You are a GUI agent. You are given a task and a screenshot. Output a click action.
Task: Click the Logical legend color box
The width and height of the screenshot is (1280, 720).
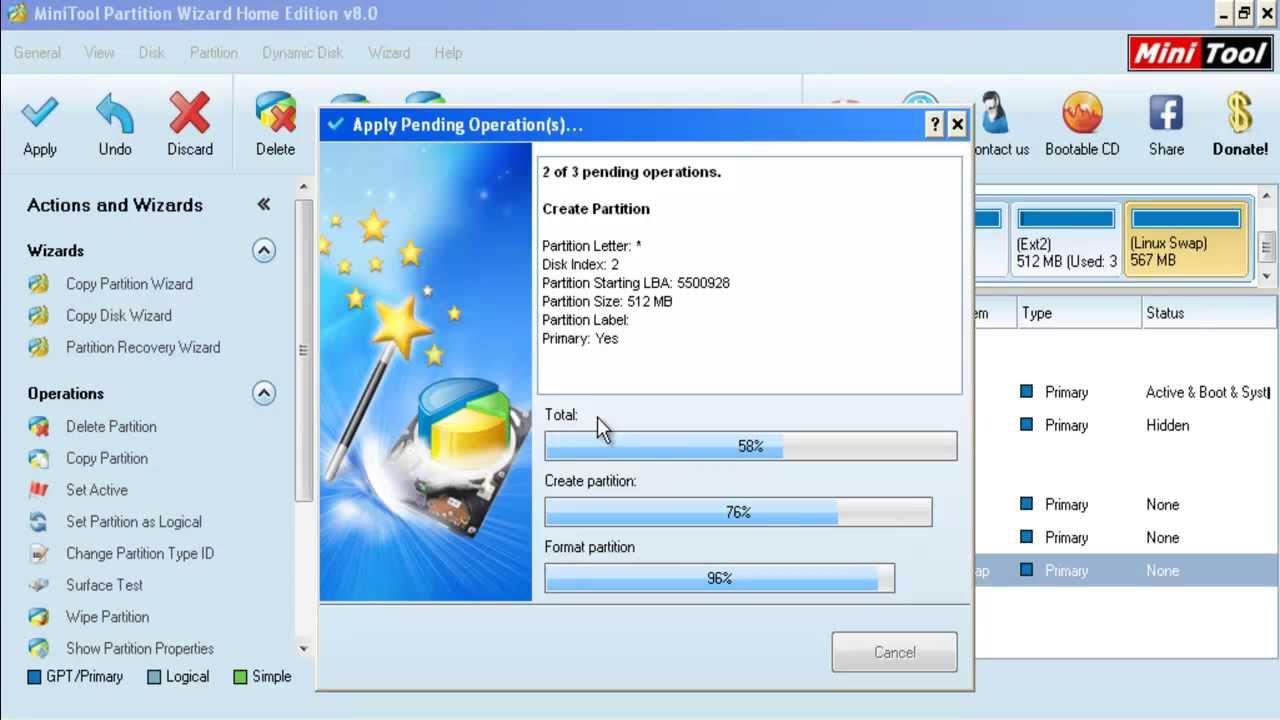pos(154,677)
